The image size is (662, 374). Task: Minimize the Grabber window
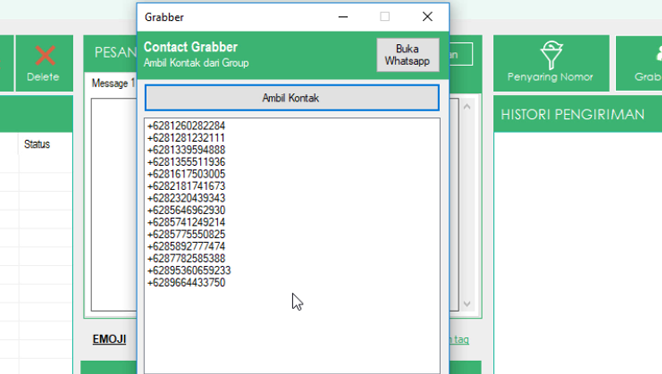(343, 17)
